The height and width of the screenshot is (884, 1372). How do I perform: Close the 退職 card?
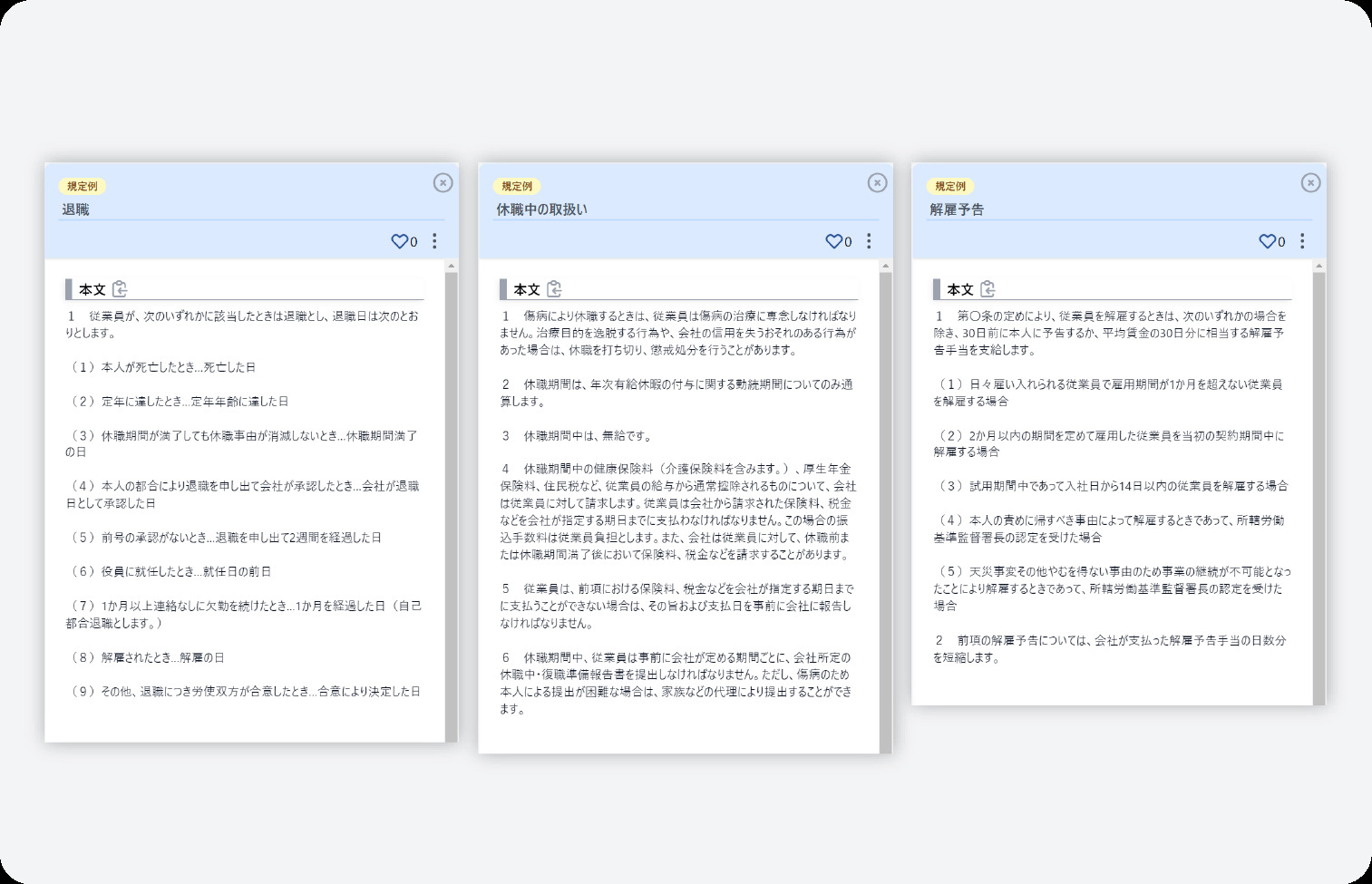tap(443, 183)
